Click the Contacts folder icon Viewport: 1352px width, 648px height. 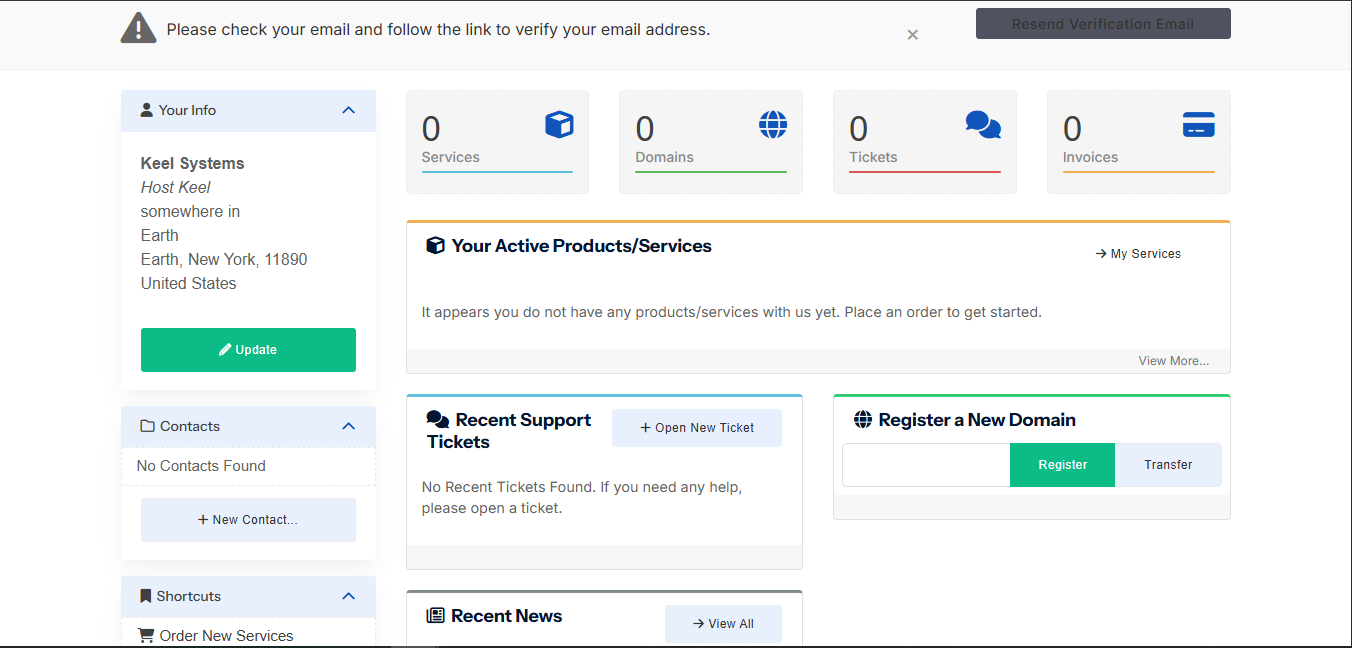pos(148,426)
